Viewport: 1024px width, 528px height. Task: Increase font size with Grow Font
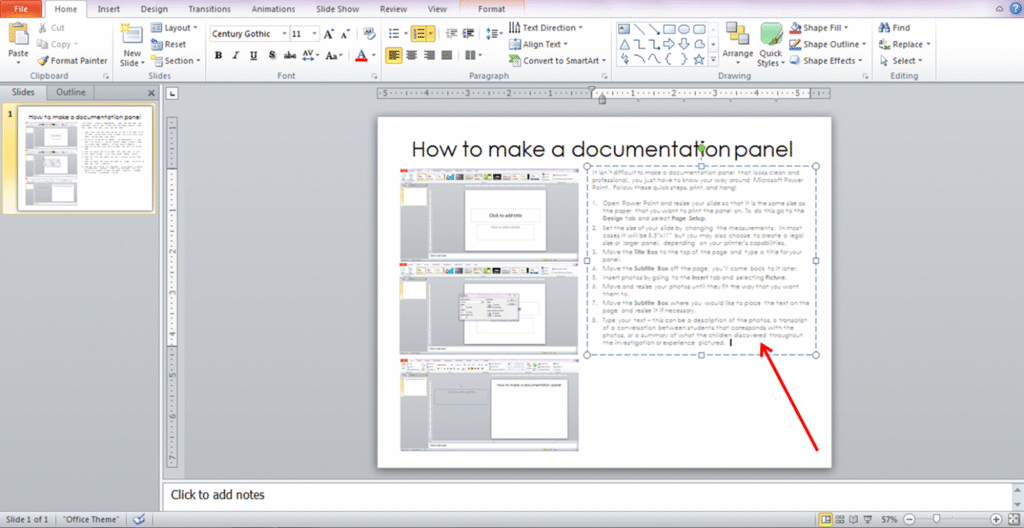329,34
